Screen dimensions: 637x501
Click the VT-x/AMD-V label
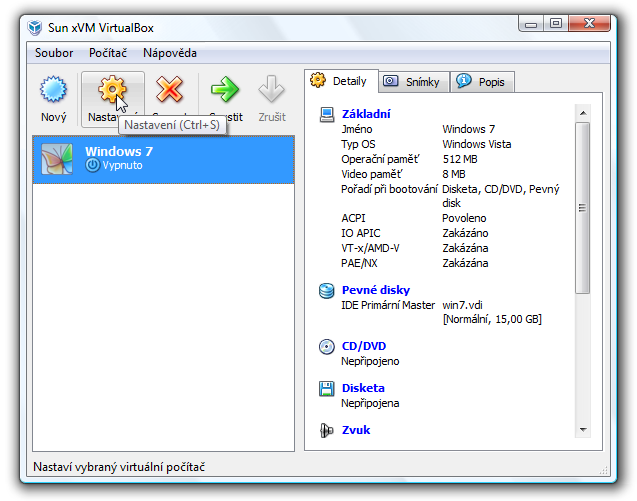(x=370, y=248)
